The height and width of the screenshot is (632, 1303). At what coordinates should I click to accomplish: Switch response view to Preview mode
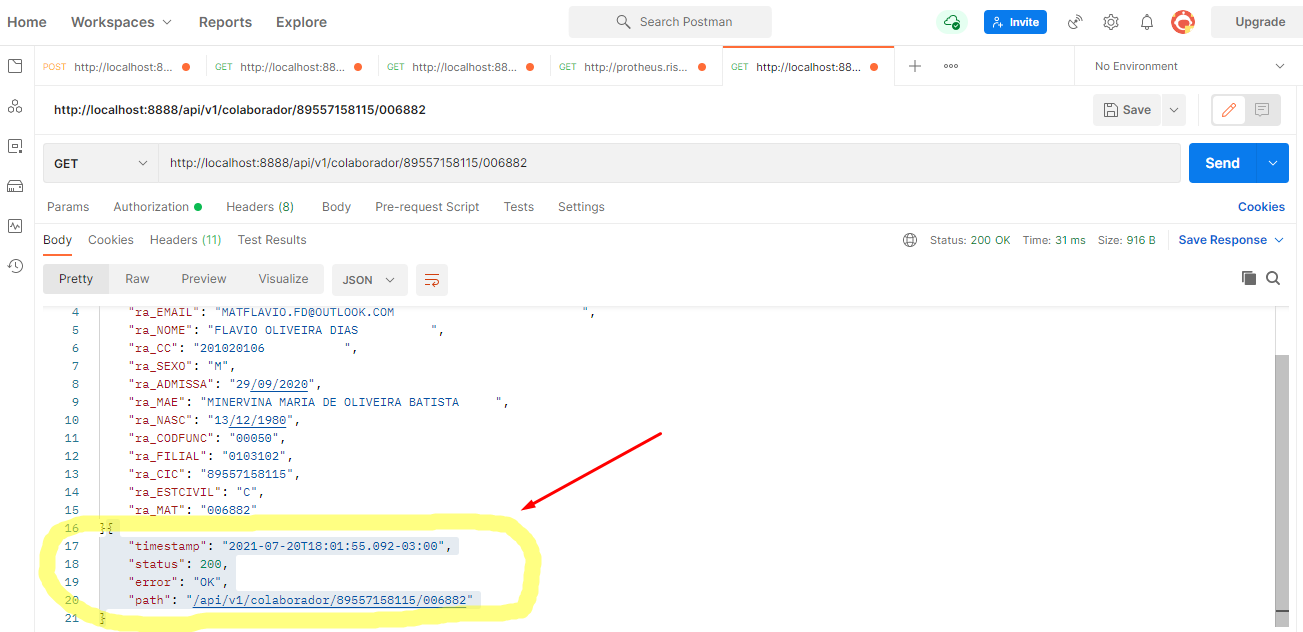pyautogui.click(x=203, y=278)
